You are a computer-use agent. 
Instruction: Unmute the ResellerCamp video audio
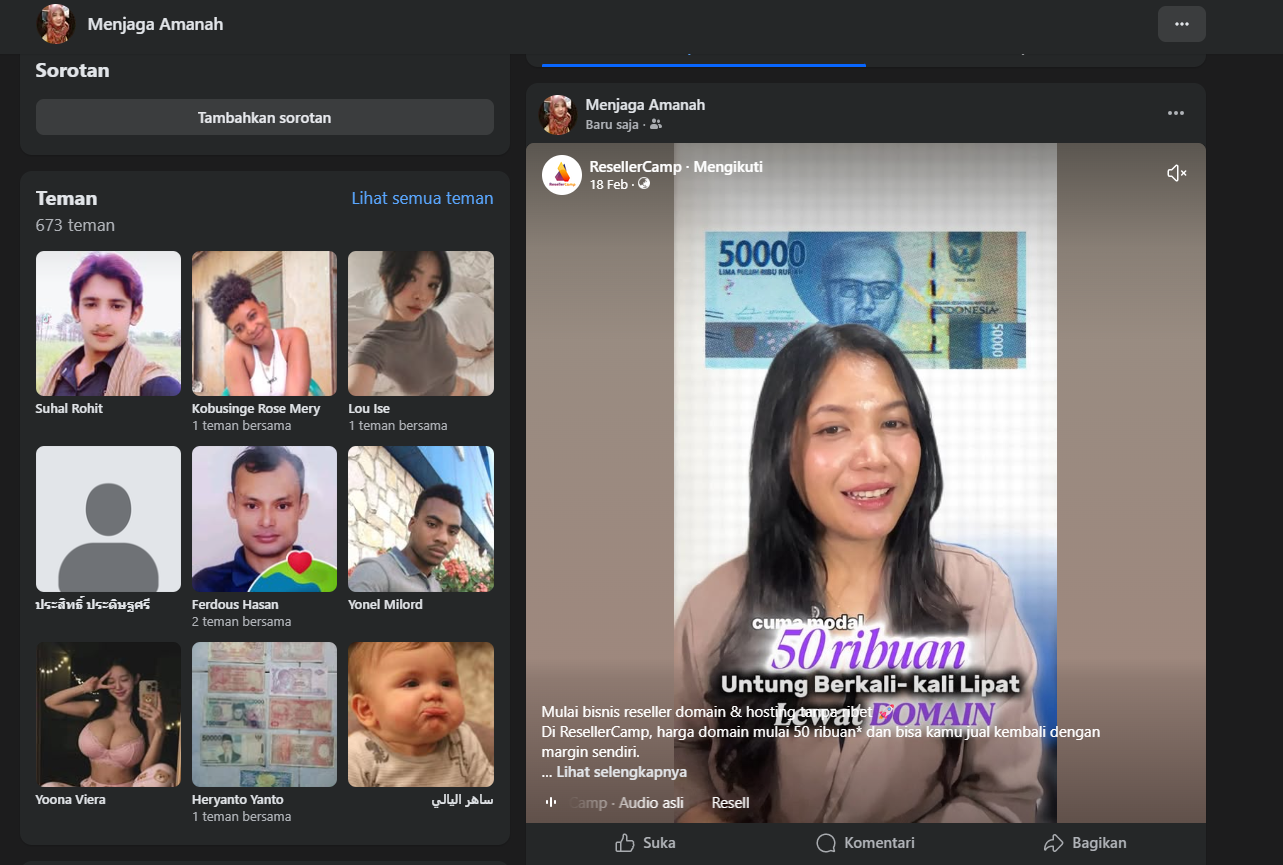(x=1176, y=173)
